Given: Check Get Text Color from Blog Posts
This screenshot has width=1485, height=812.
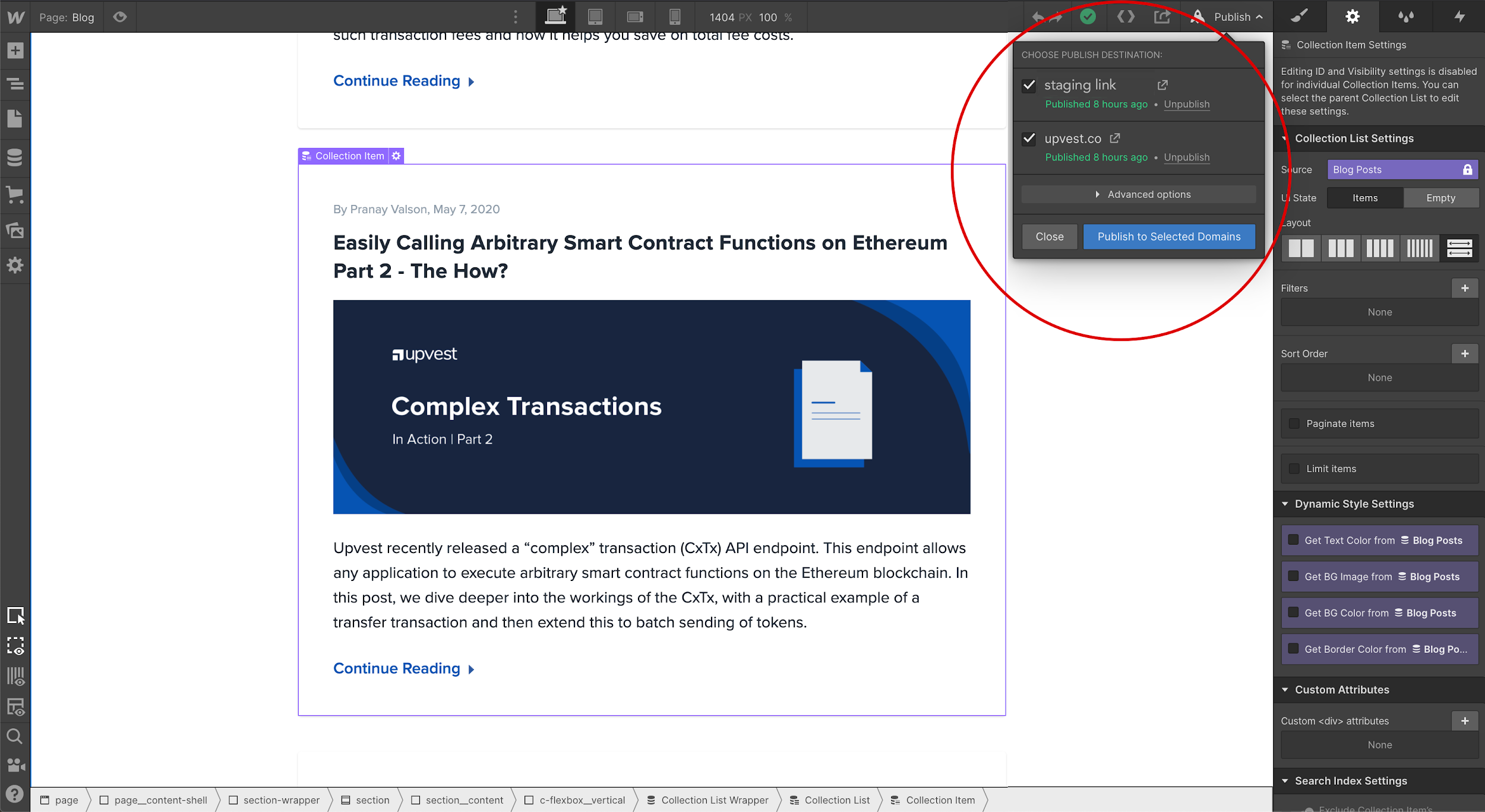Looking at the screenshot, I should [x=1294, y=540].
